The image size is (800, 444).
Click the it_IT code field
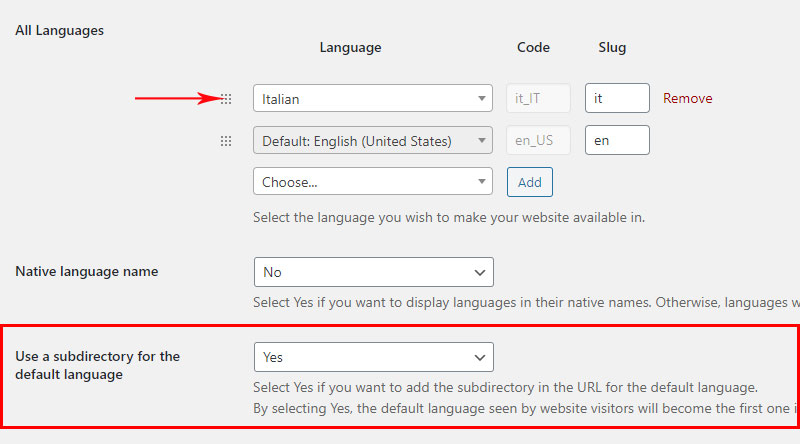pos(538,98)
